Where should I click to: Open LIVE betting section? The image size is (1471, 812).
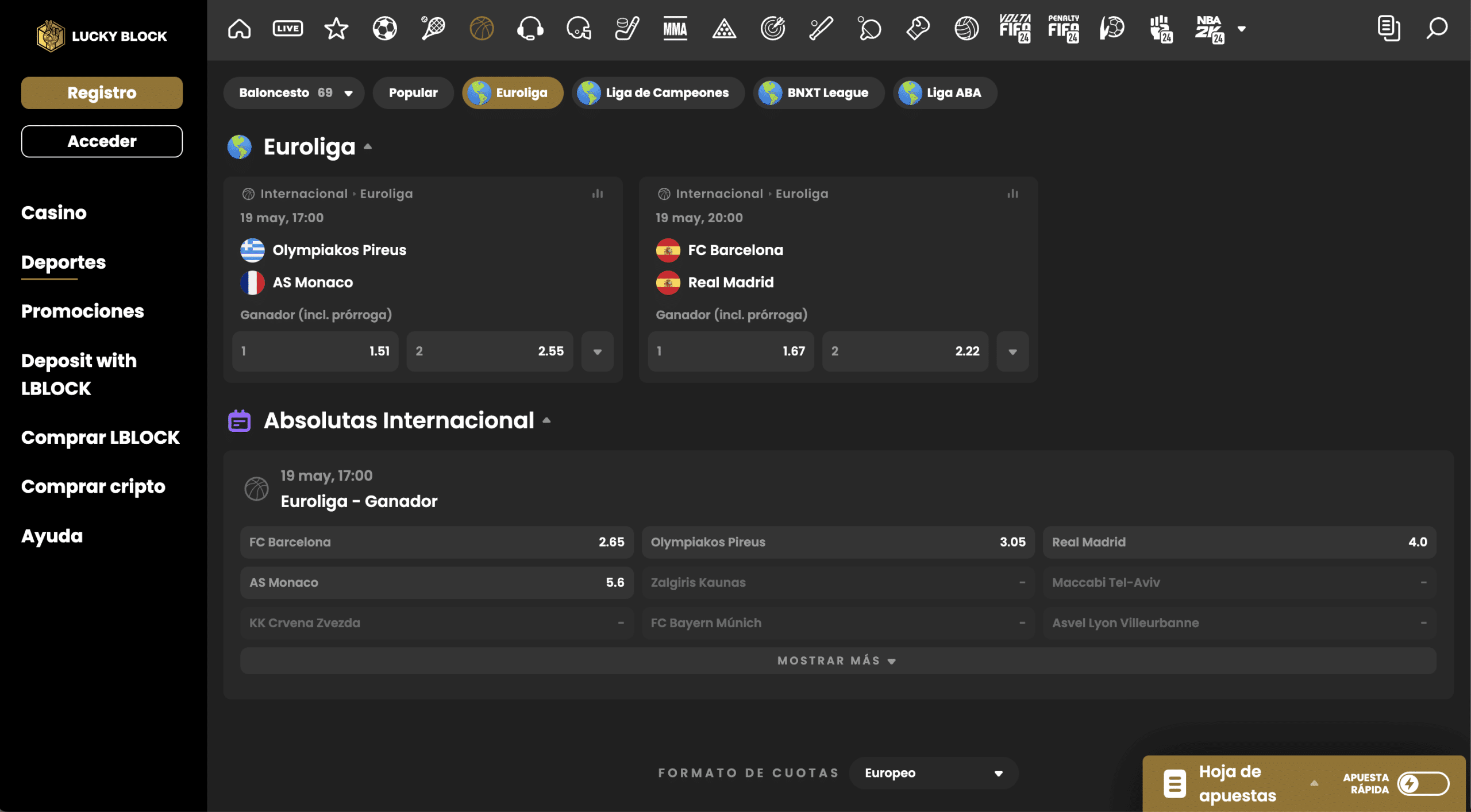tap(287, 28)
